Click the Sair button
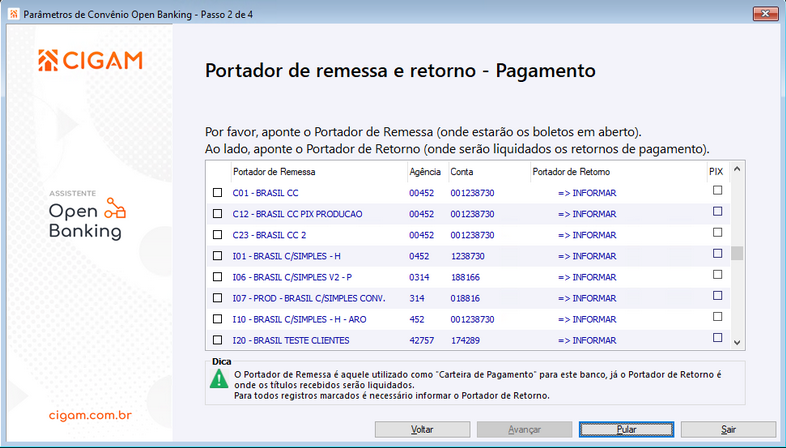 click(728, 429)
